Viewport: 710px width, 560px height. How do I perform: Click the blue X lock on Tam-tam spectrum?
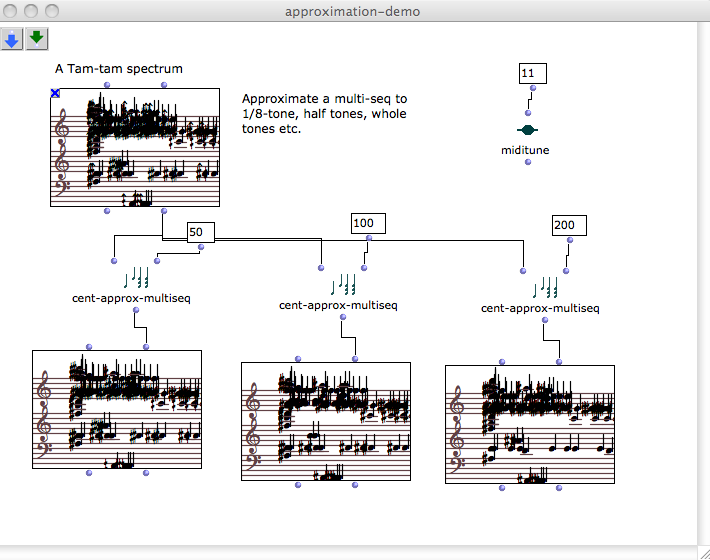[56, 93]
